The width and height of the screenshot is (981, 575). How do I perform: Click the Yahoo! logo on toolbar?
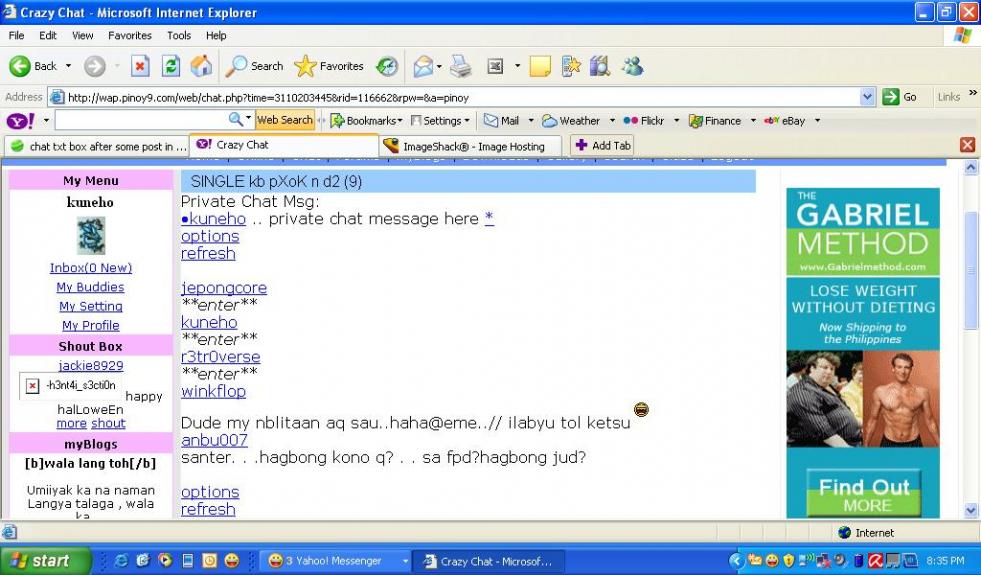[21, 121]
